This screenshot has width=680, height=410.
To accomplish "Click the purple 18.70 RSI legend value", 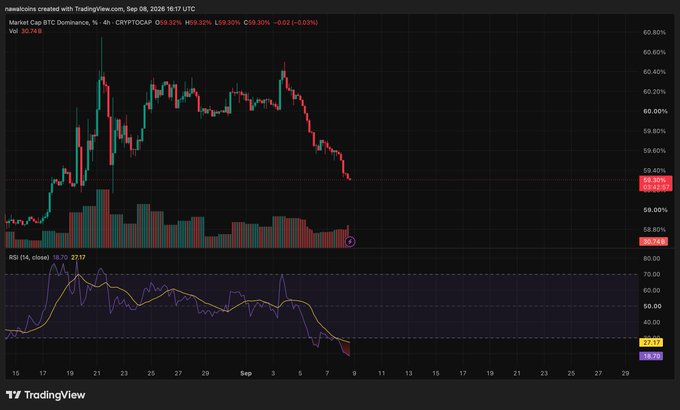I will pyautogui.click(x=60, y=257).
